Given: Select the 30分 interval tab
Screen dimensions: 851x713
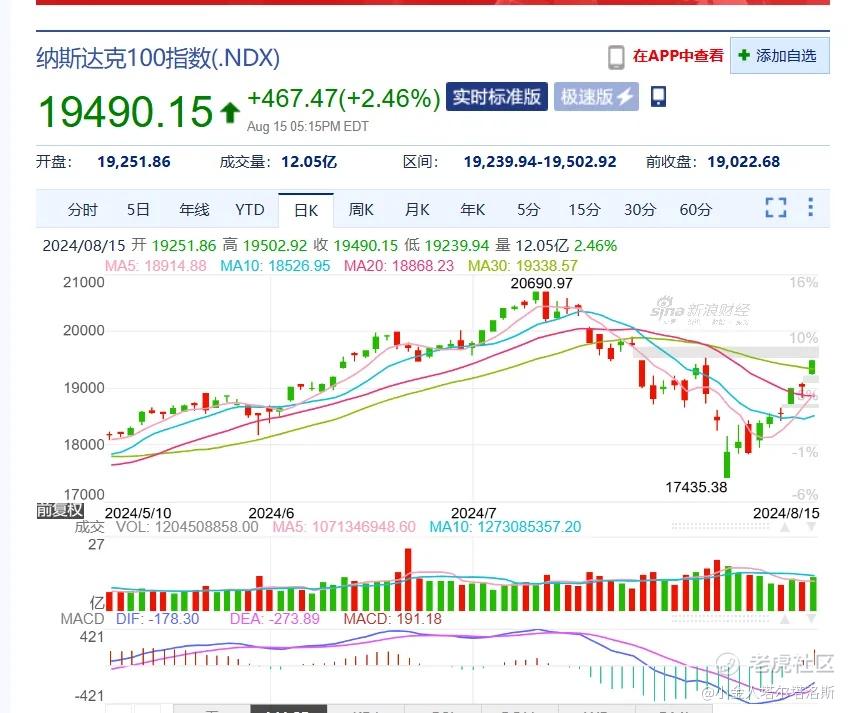Looking at the screenshot, I should click(640, 209).
